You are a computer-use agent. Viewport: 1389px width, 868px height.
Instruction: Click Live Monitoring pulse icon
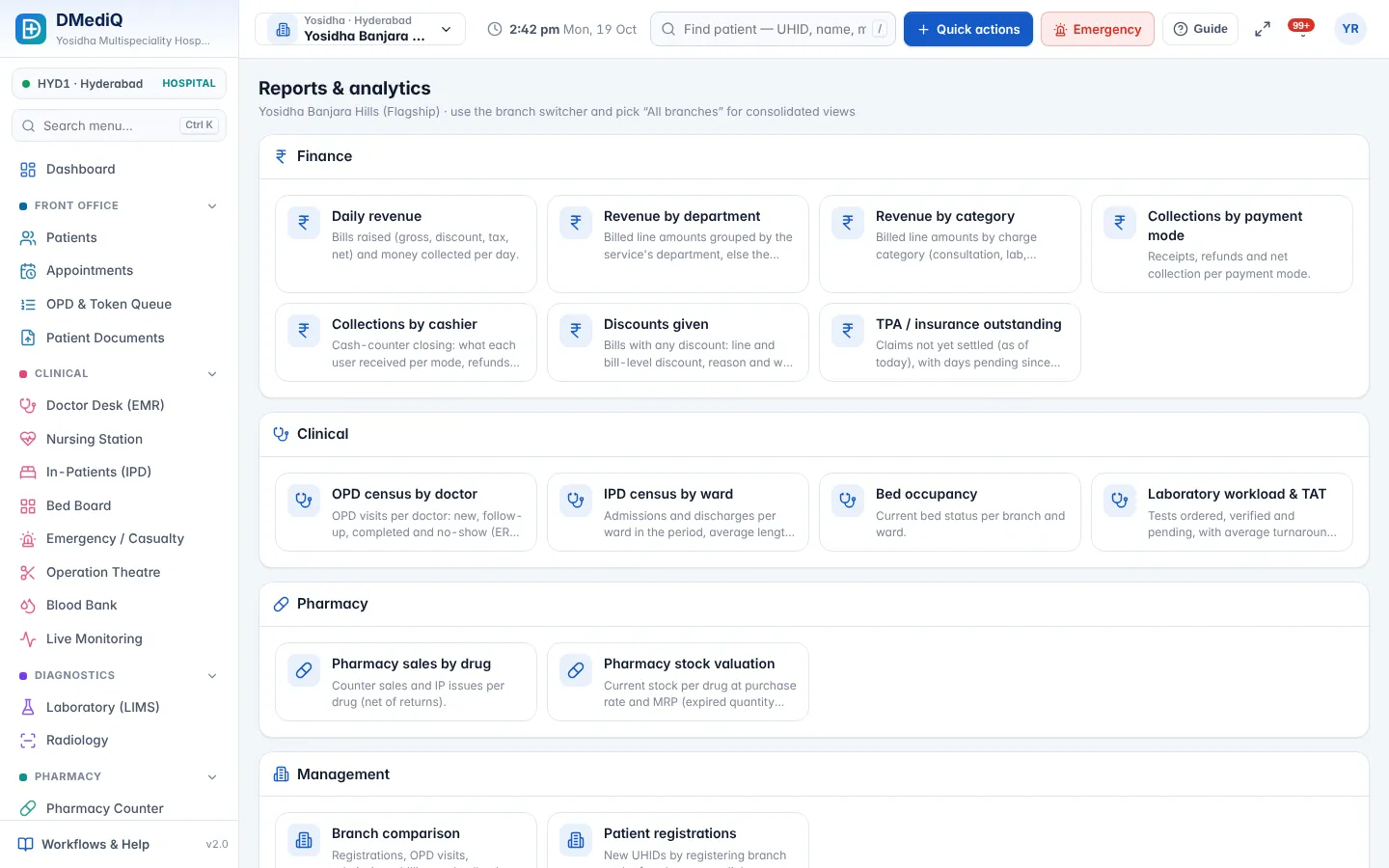[x=28, y=639]
